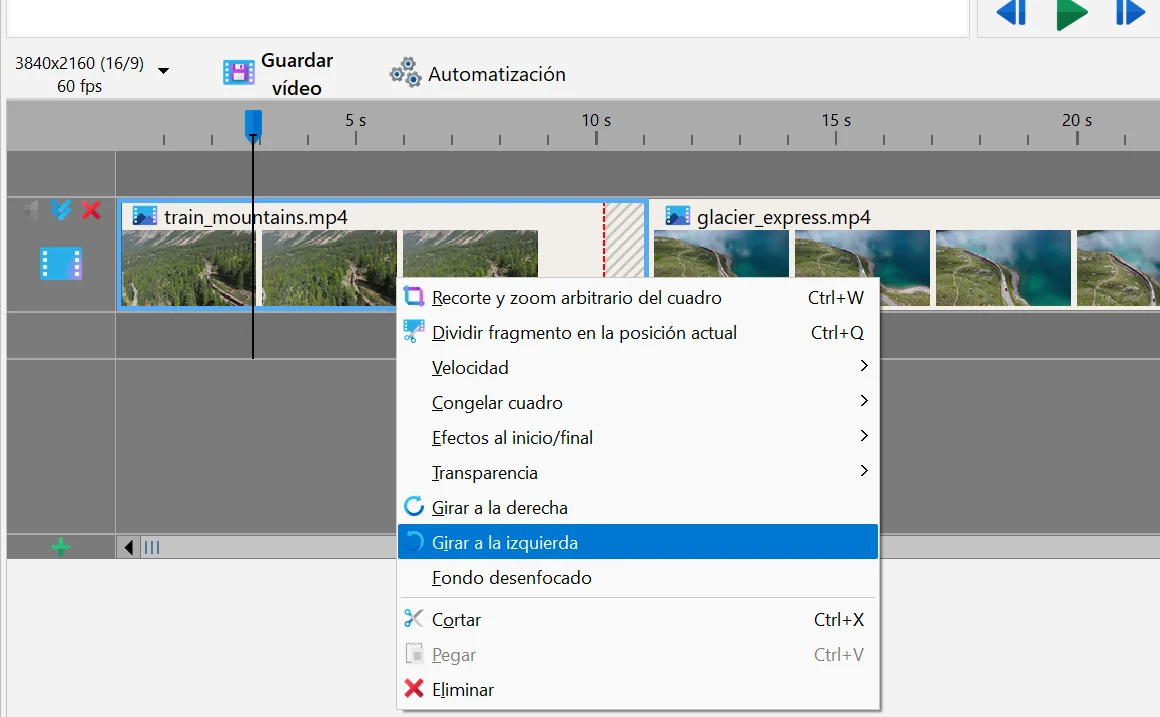Click the crop icon beside Recorte
The height and width of the screenshot is (717, 1160).
[x=414, y=297]
